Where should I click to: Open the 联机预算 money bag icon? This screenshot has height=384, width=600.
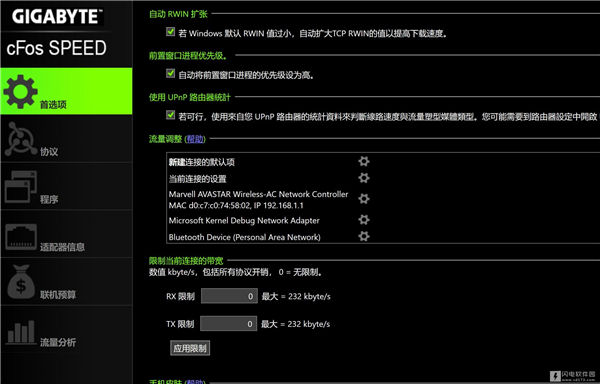click(x=21, y=282)
